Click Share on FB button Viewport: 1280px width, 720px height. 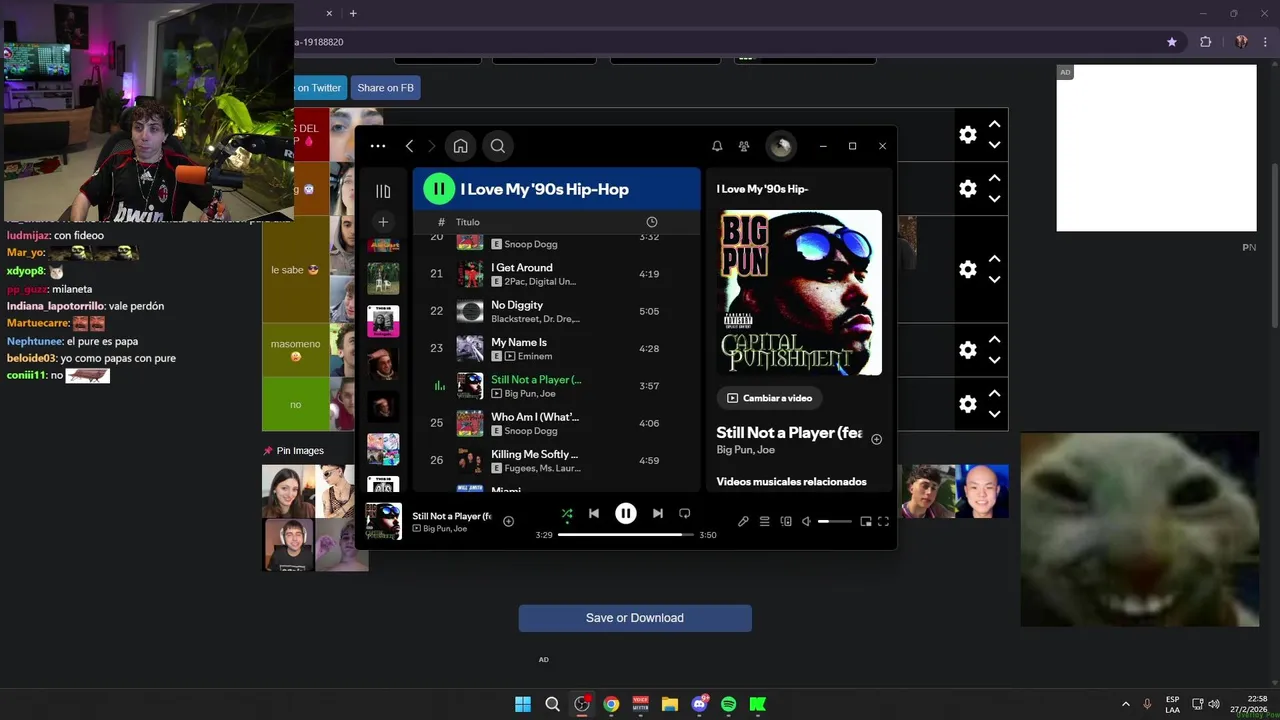tap(385, 88)
